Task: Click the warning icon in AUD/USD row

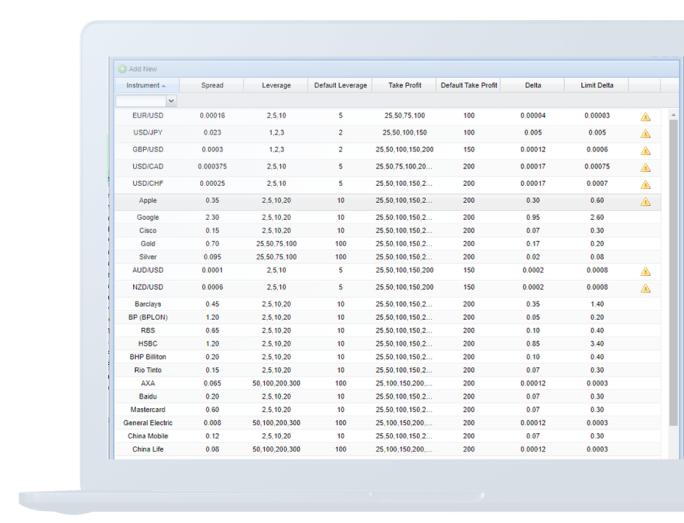Action: [x=646, y=271]
